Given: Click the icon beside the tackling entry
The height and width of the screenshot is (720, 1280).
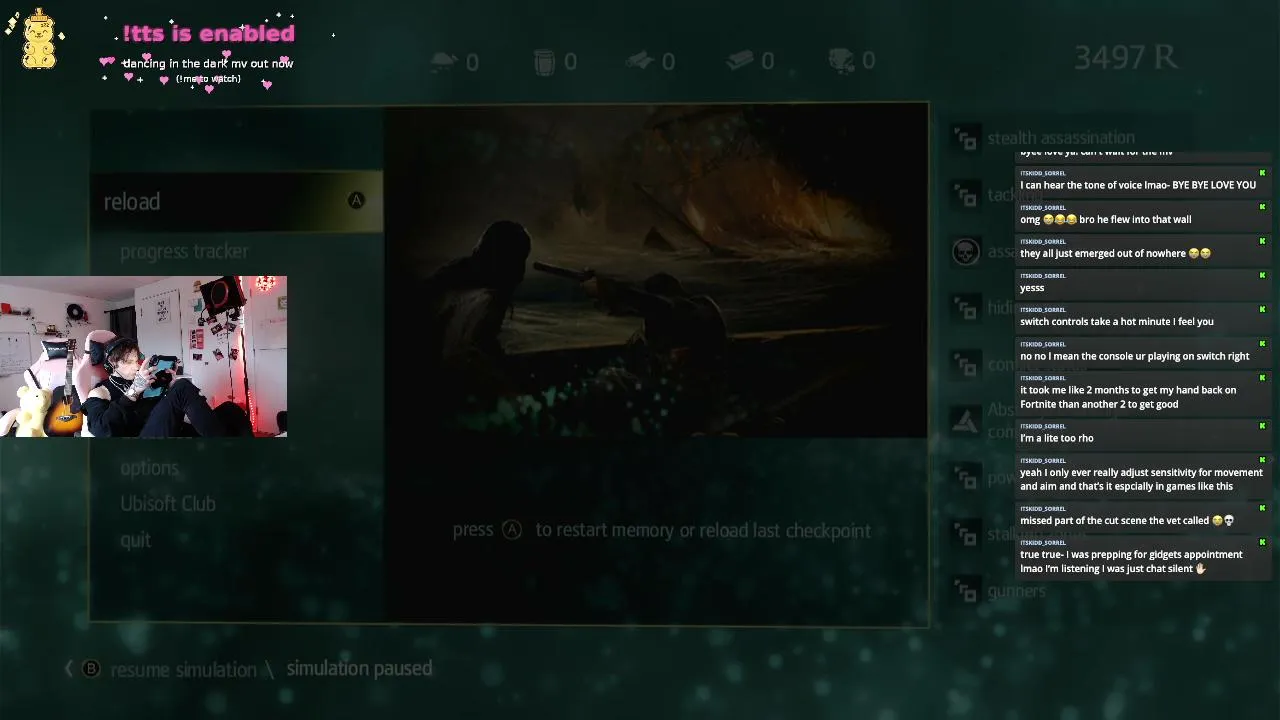Looking at the screenshot, I should point(966,195).
